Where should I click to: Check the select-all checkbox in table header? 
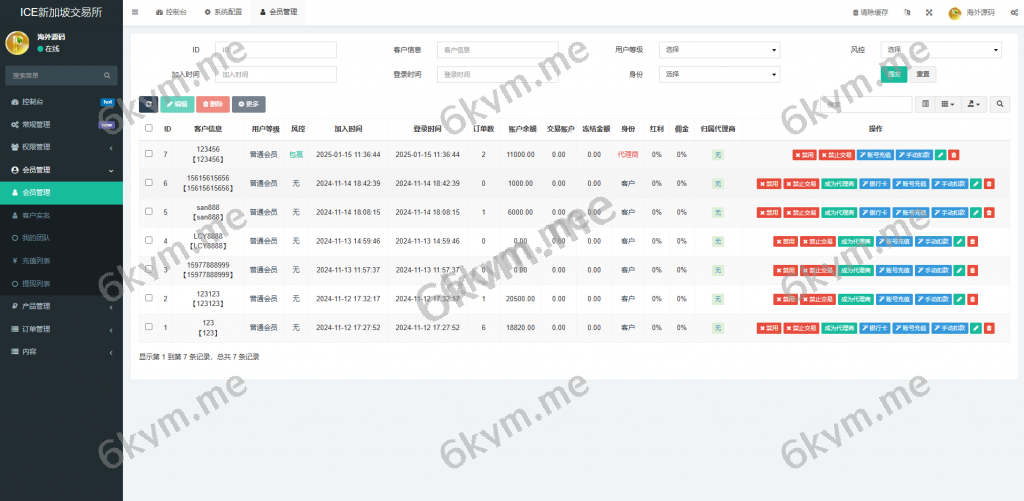tap(149, 129)
